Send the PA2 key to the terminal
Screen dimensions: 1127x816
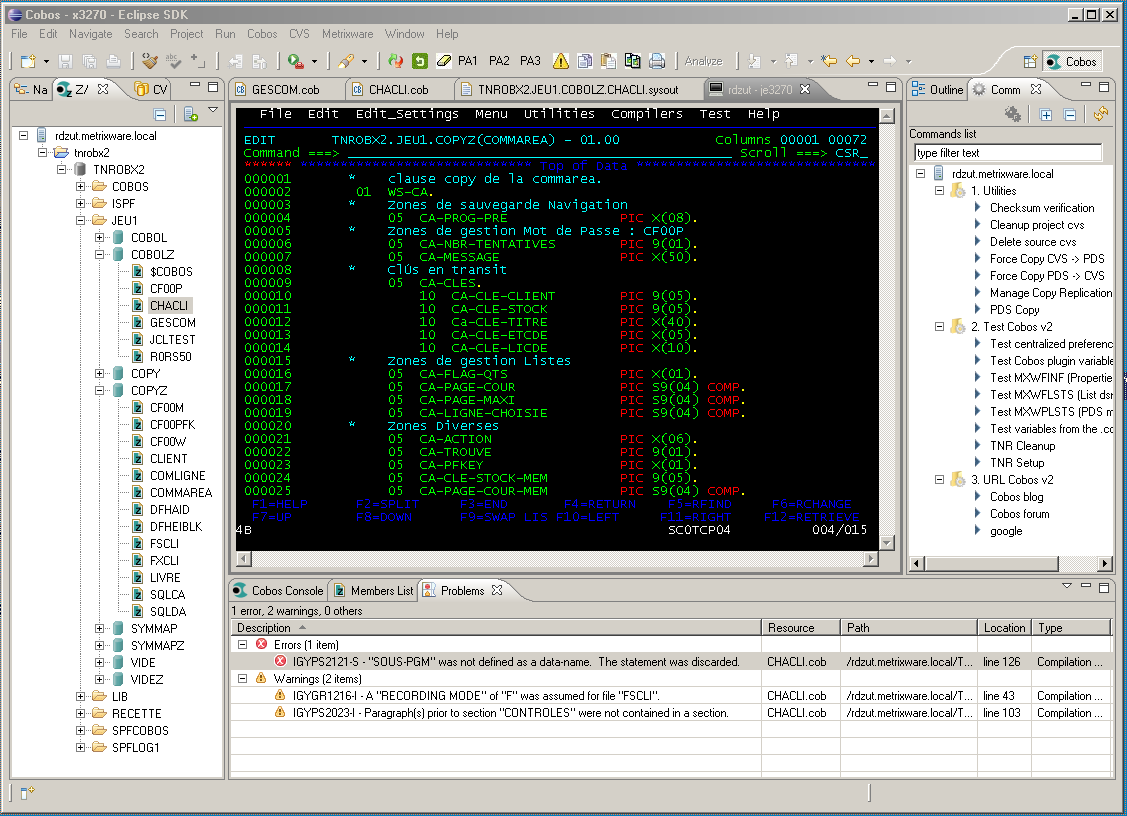(x=499, y=61)
